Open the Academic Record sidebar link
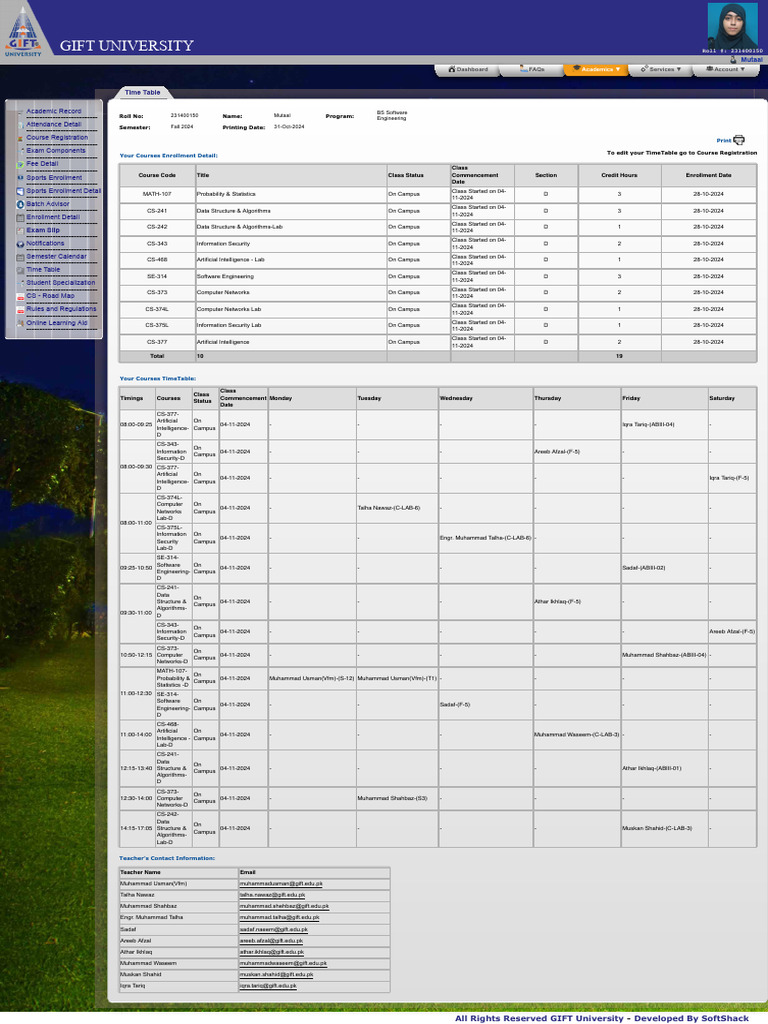768x1024 pixels. click(54, 111)
